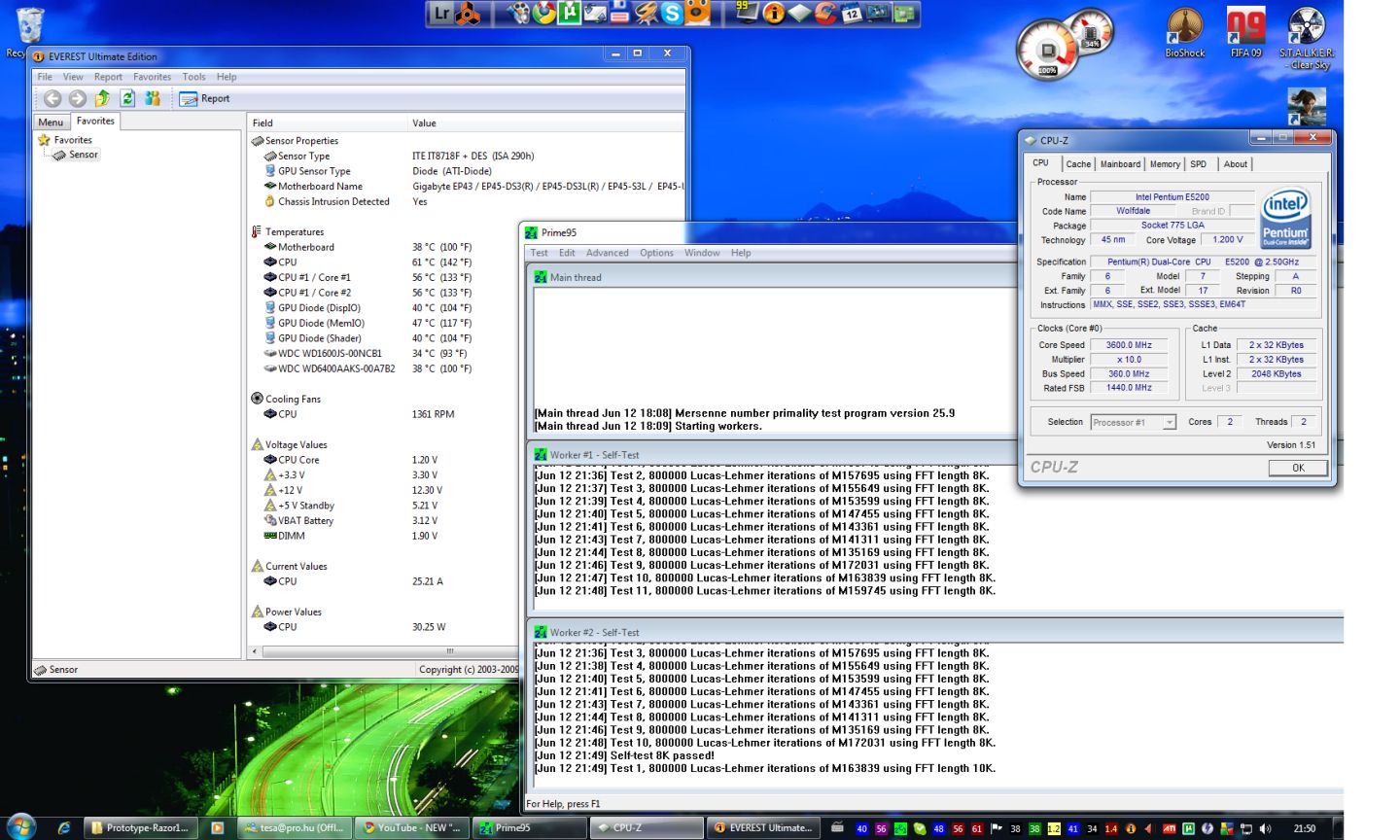
Task: Click the OK button in CPU-Z
Action: click(1298, 468)
